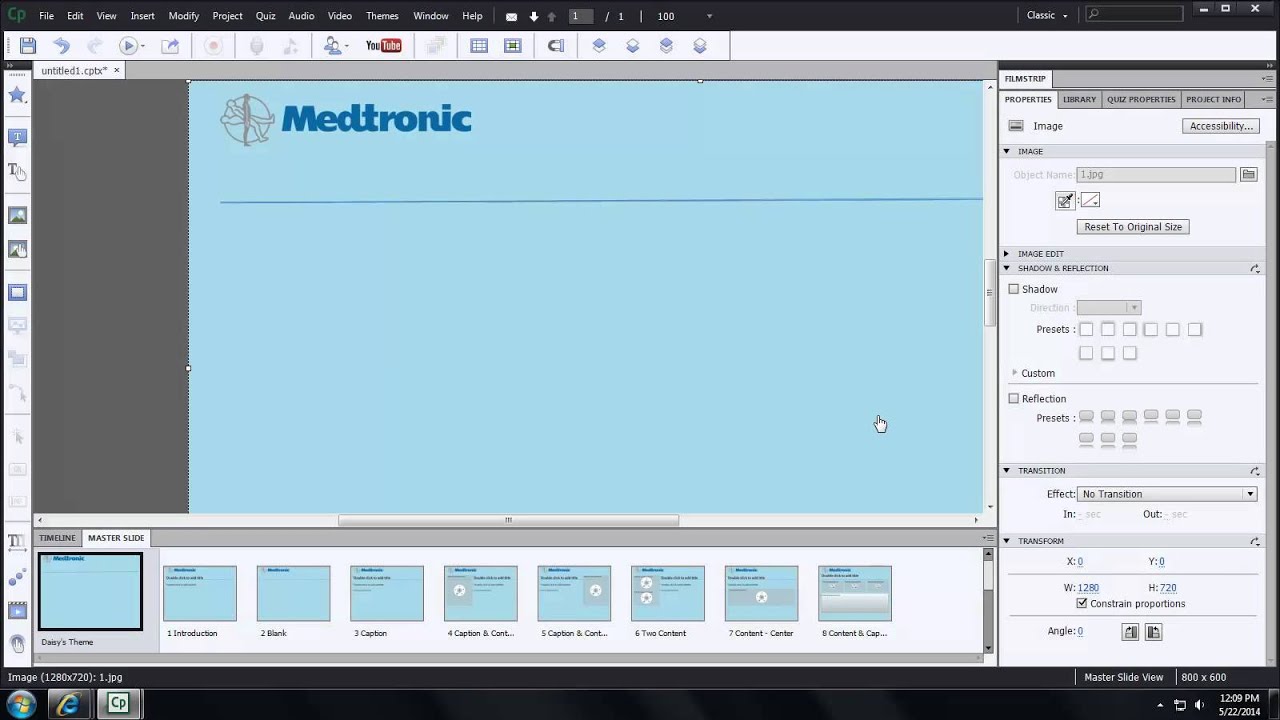
Task: Open the Modify menu
Action: [184, 16]
